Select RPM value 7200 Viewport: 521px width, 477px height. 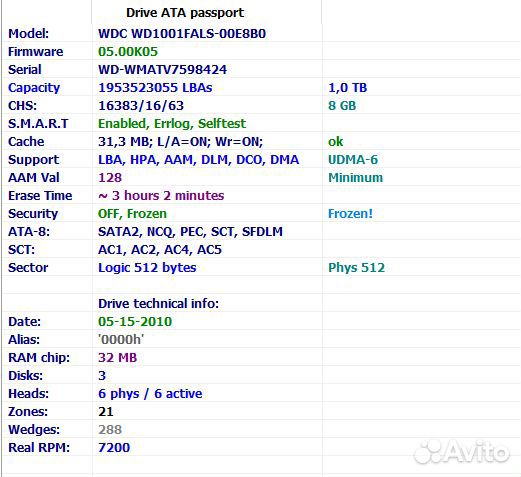click(x=114, y=448)
